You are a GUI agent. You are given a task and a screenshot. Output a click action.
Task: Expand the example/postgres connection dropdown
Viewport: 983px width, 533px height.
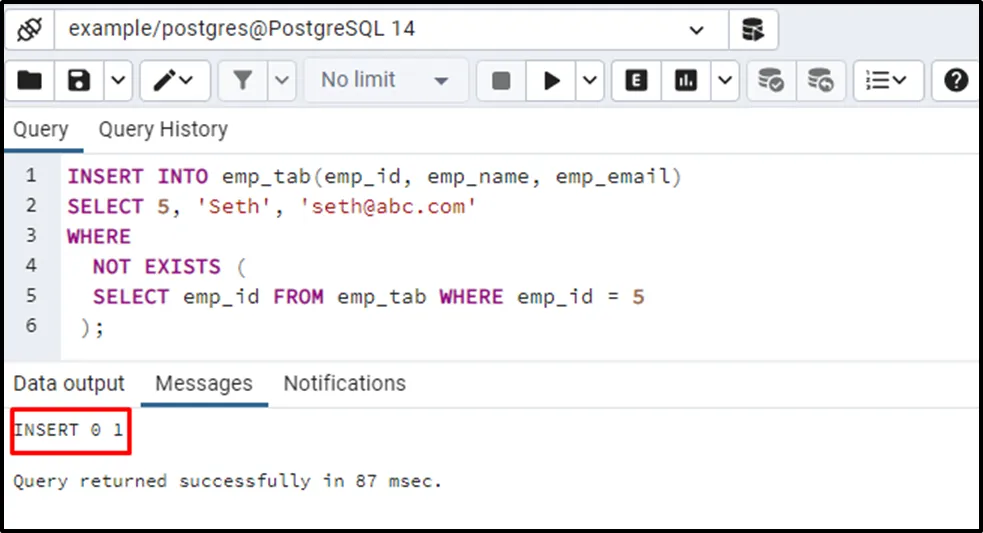697,30
